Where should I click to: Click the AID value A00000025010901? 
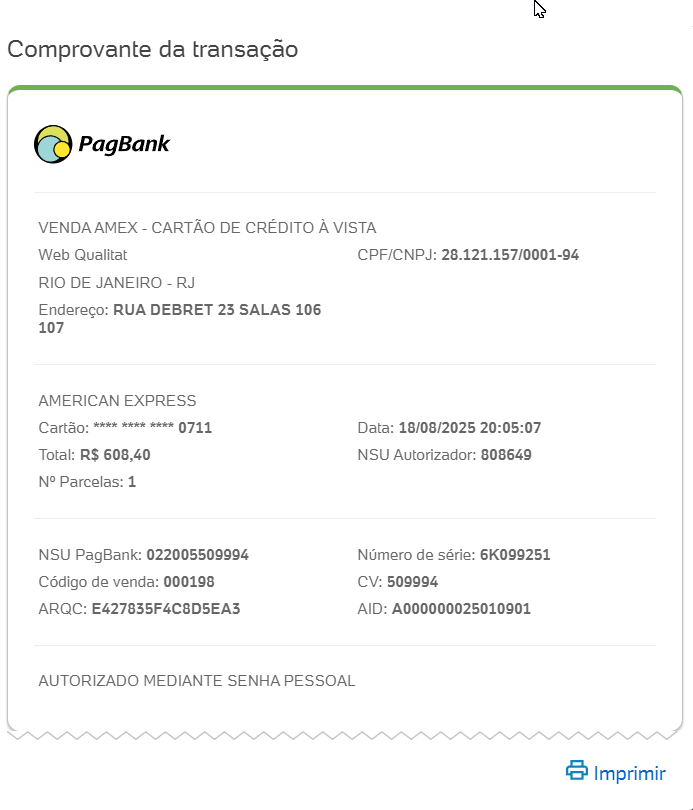[x=461, y=609]
